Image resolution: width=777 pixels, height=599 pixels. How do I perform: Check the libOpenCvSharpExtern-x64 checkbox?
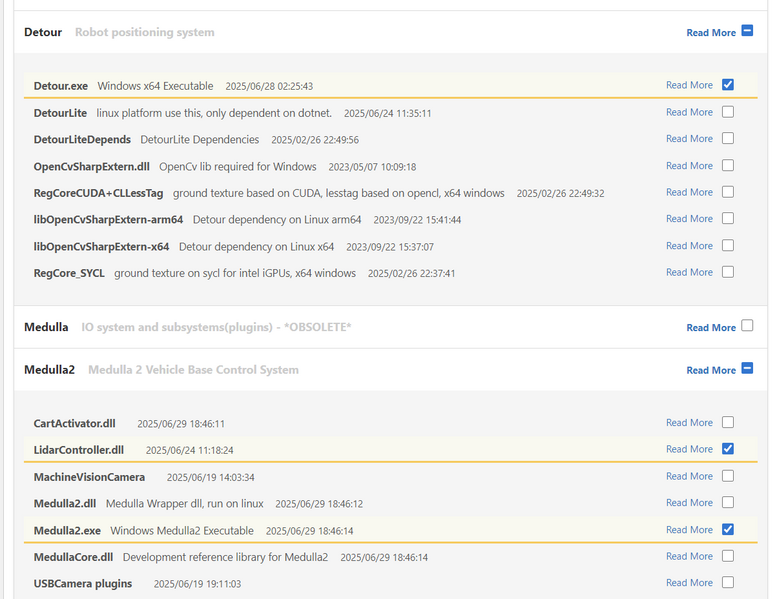(x=727, y=245)
